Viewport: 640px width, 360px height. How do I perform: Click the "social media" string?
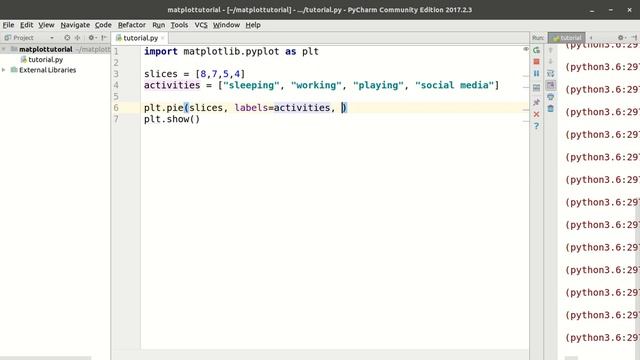click(x=454, y=85)
